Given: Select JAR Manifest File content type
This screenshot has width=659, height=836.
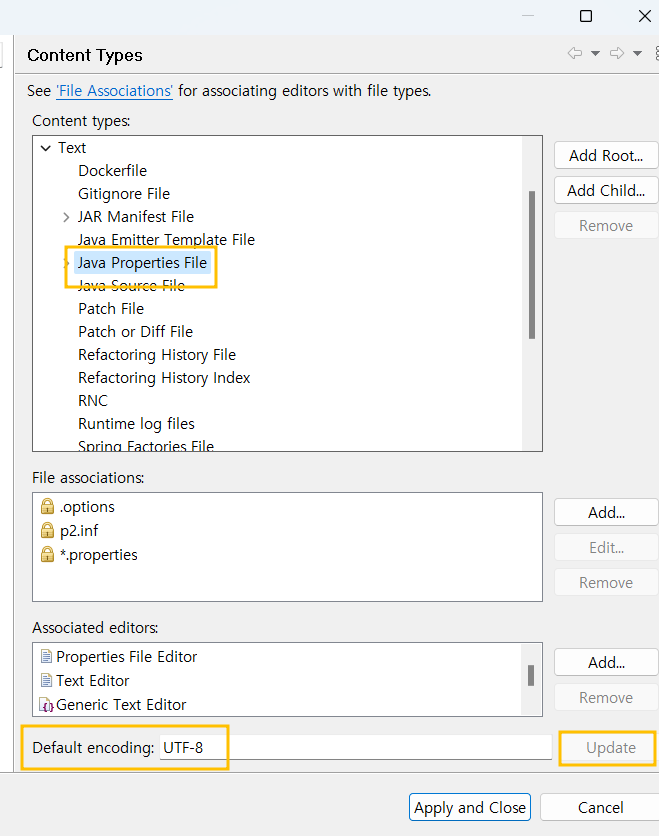Looking at the screenshot, I should [x=136, y=216].
